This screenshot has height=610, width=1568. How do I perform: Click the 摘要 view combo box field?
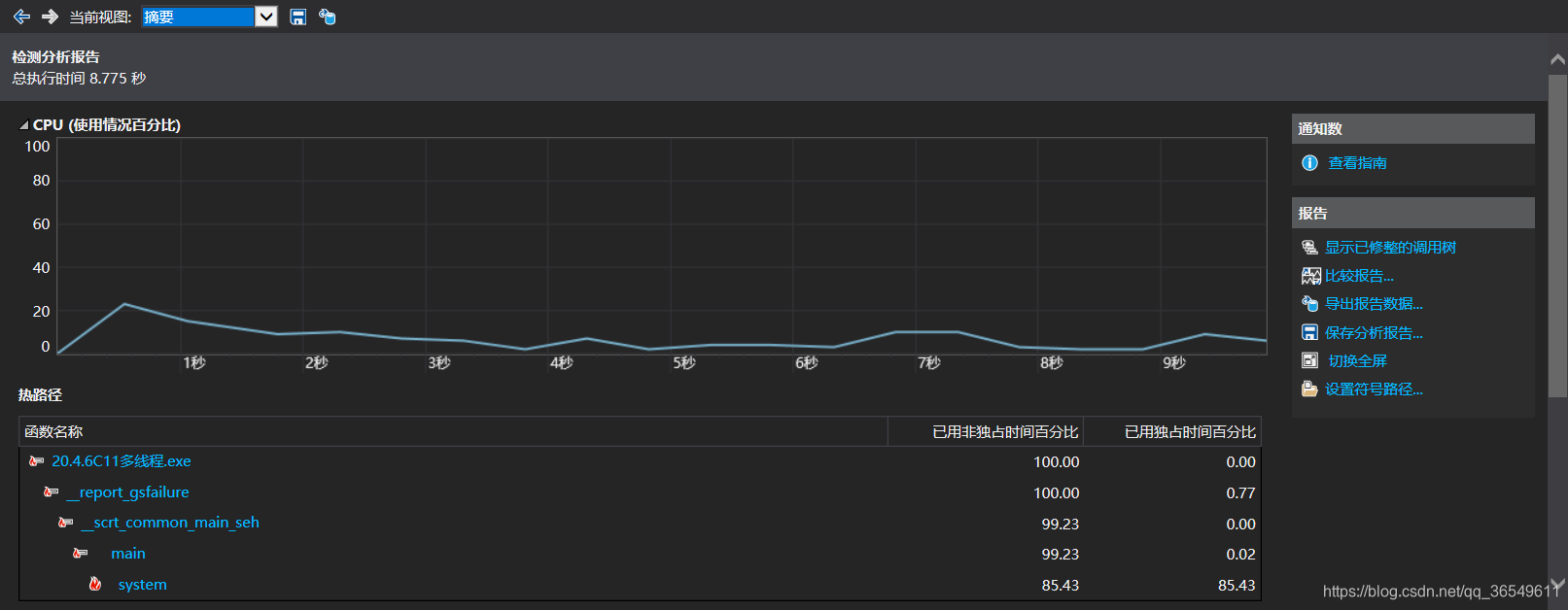[197, 17]
